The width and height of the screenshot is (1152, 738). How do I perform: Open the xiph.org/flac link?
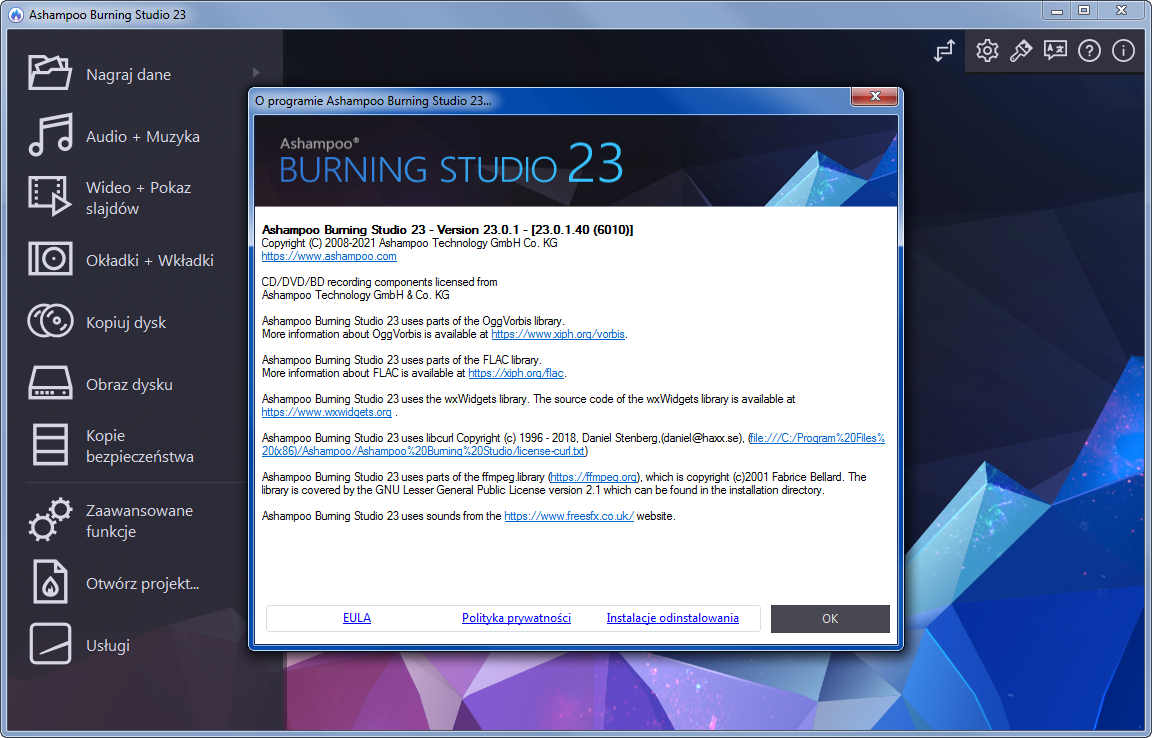[x=516, y=373]
